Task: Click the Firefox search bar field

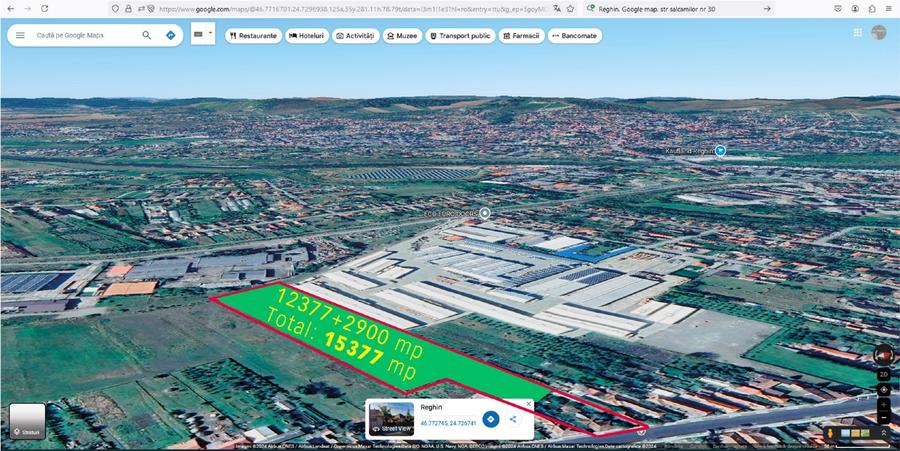Action: [x=677, y=9]
